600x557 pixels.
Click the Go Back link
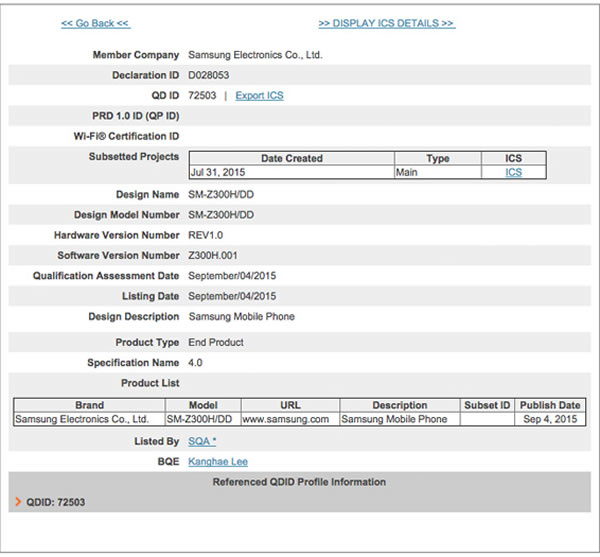click(x=96, y=23)
